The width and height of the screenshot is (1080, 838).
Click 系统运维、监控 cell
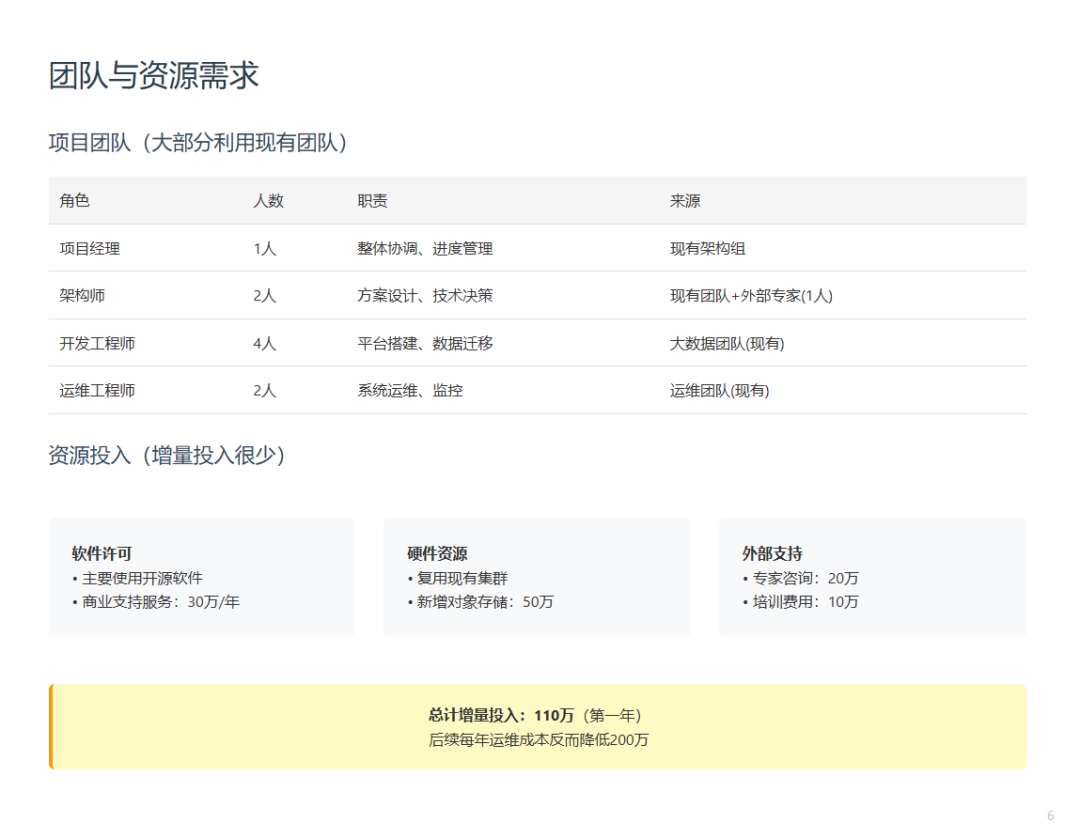point(410,390)
